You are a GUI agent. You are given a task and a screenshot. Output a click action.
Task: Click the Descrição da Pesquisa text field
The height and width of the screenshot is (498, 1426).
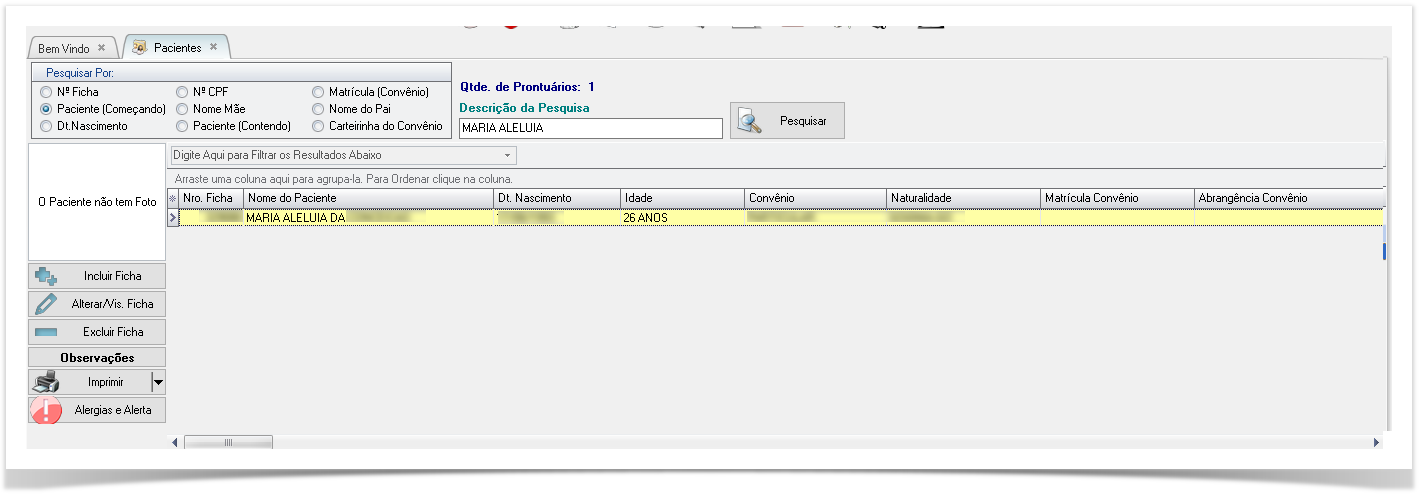pos(590,128)
